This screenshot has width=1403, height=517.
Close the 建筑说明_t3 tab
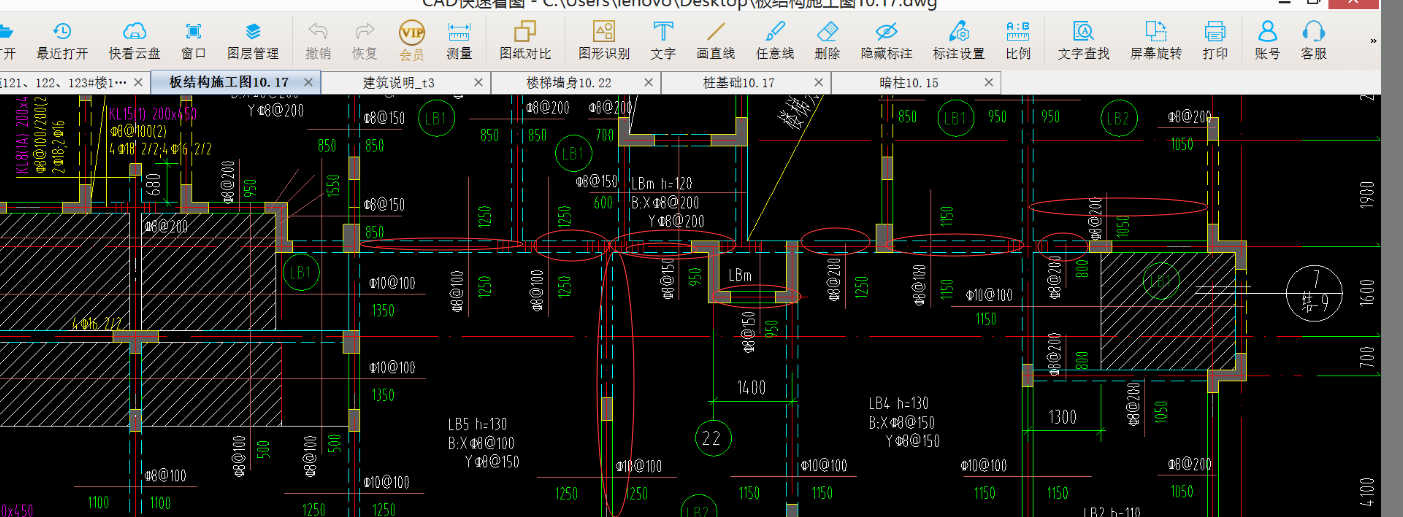[x=479, y=82]
